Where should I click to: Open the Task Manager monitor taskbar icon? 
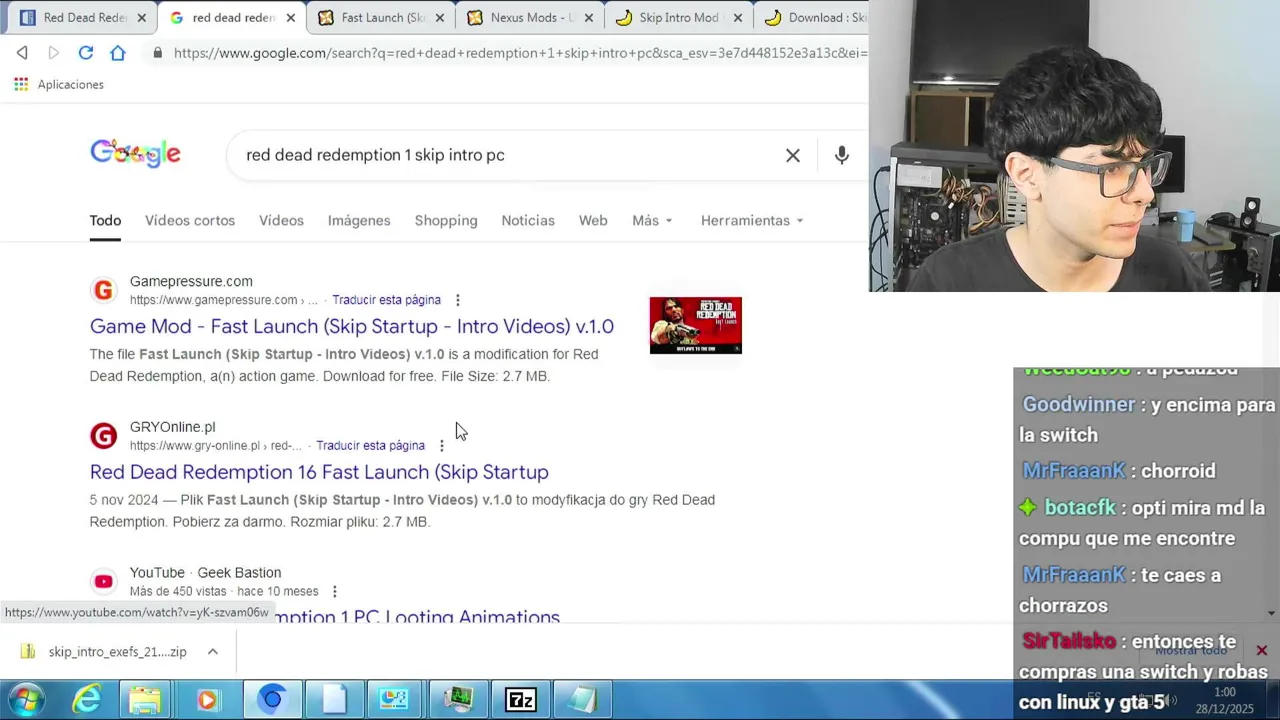tap(459, 700)
